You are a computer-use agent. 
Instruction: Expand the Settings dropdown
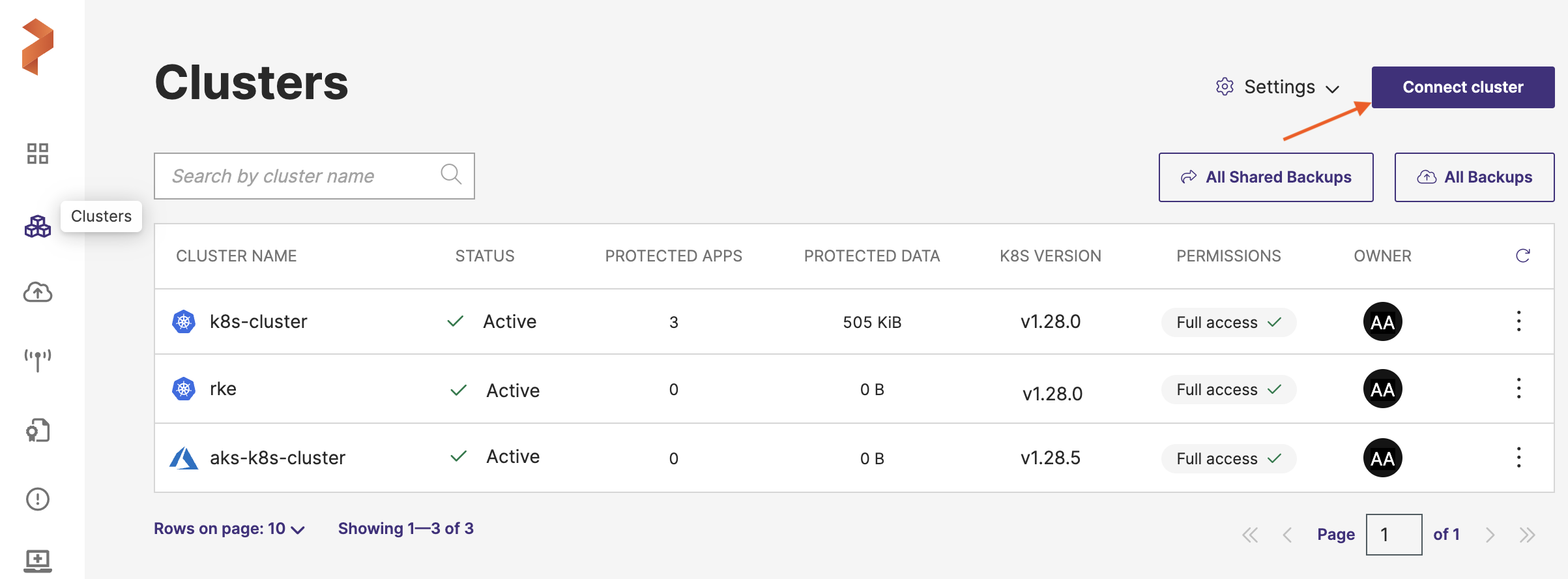(x=1278, y=87)
